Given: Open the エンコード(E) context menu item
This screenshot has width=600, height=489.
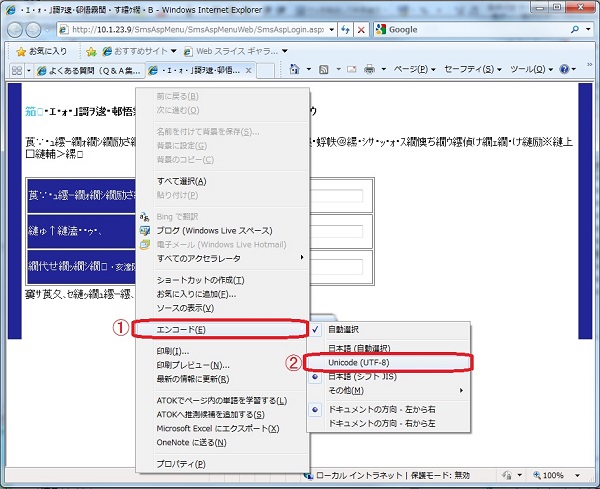Looking at the screenshot, I should click(x=222, y=329).
